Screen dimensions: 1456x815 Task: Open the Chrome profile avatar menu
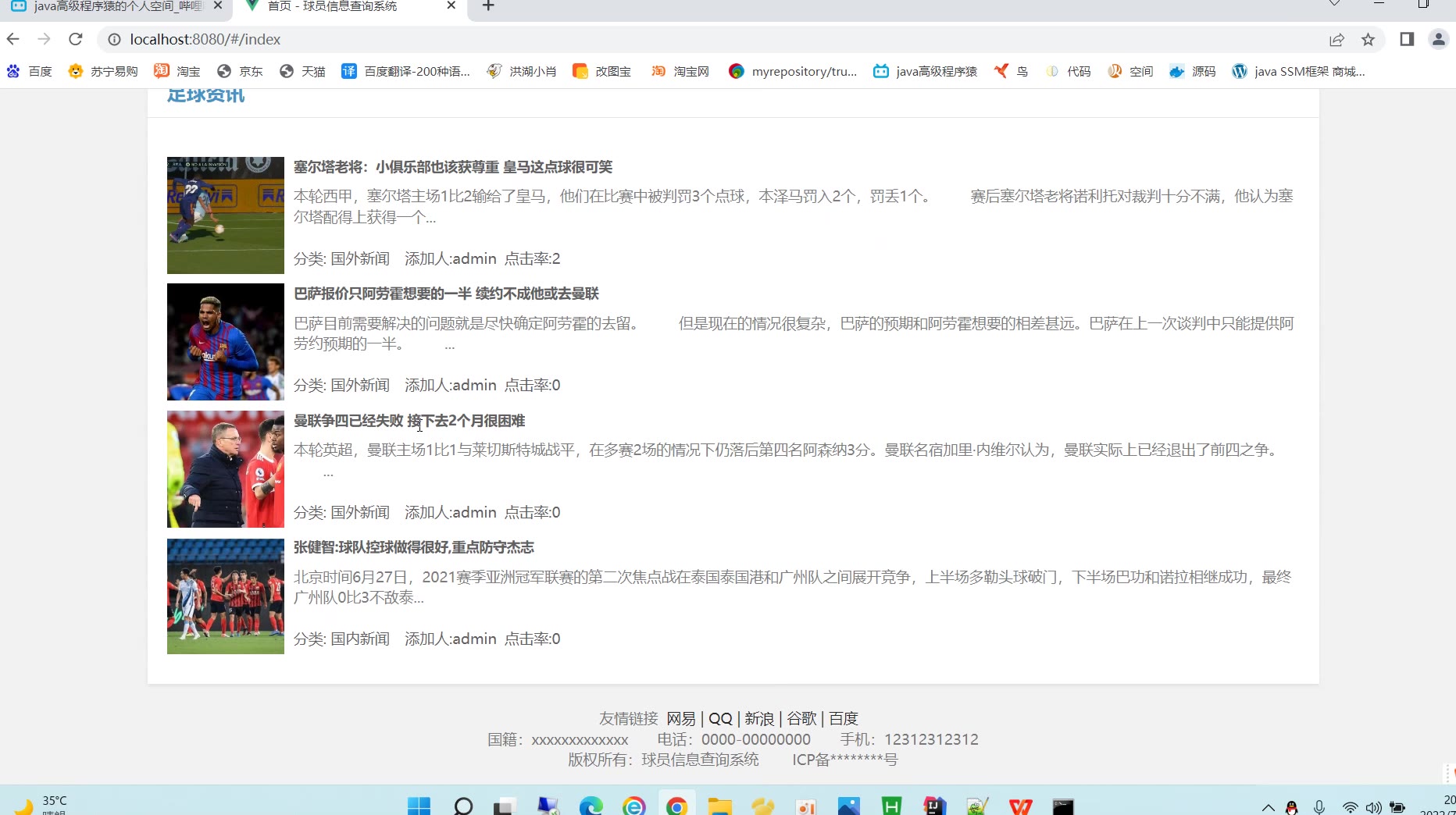pyautogui.click(x=1438, y=39)
